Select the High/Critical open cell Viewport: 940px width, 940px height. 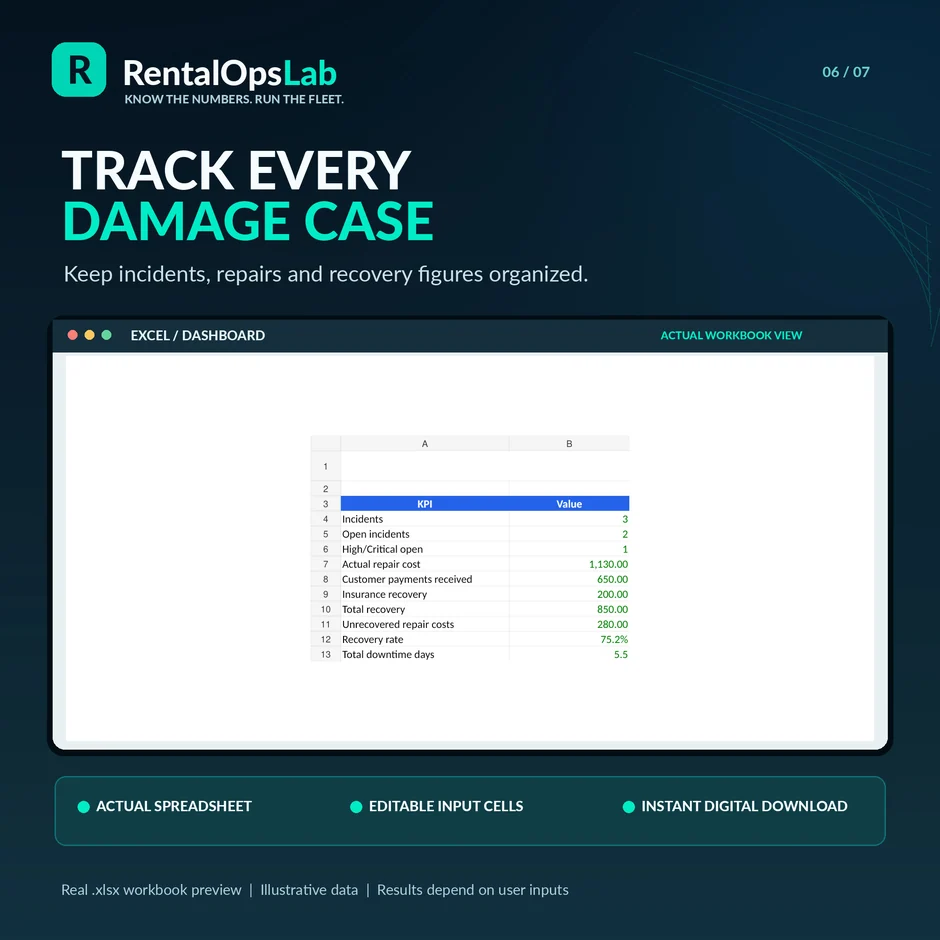click(424, 549)
